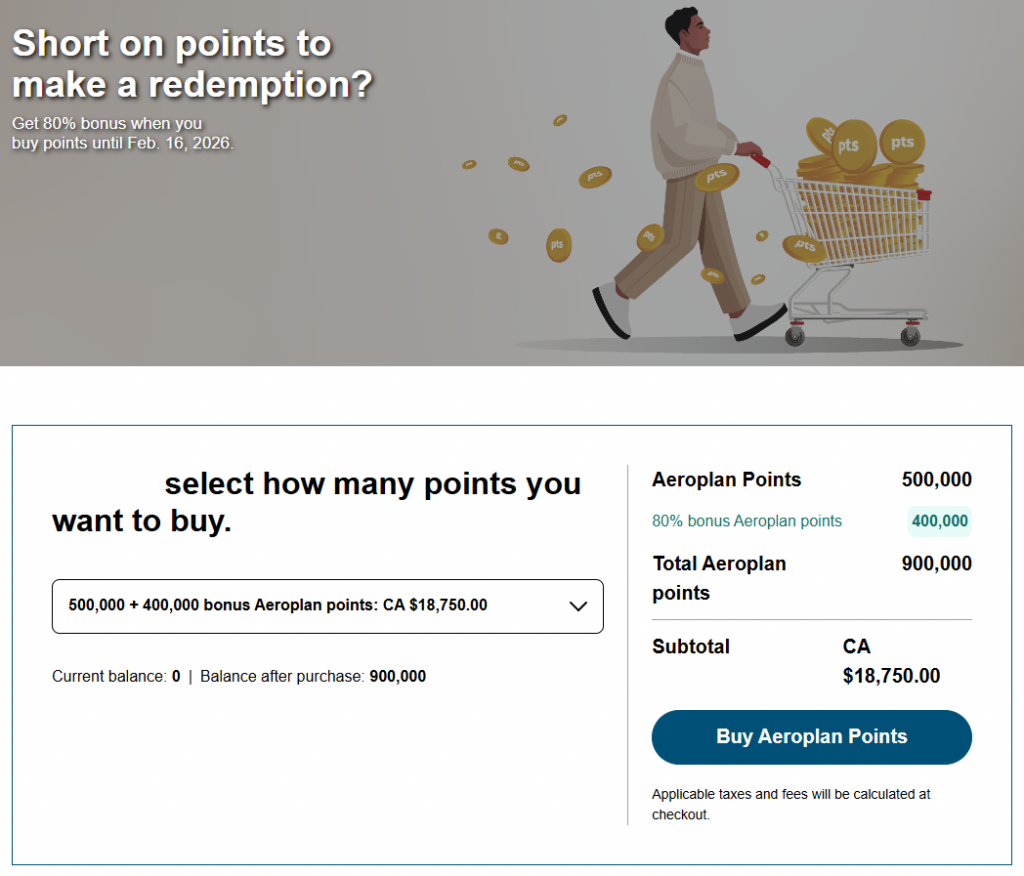Click the Aeroplan Points 500,000 summary row
This screenshot has height=876, width=1024.
[810, 480]
